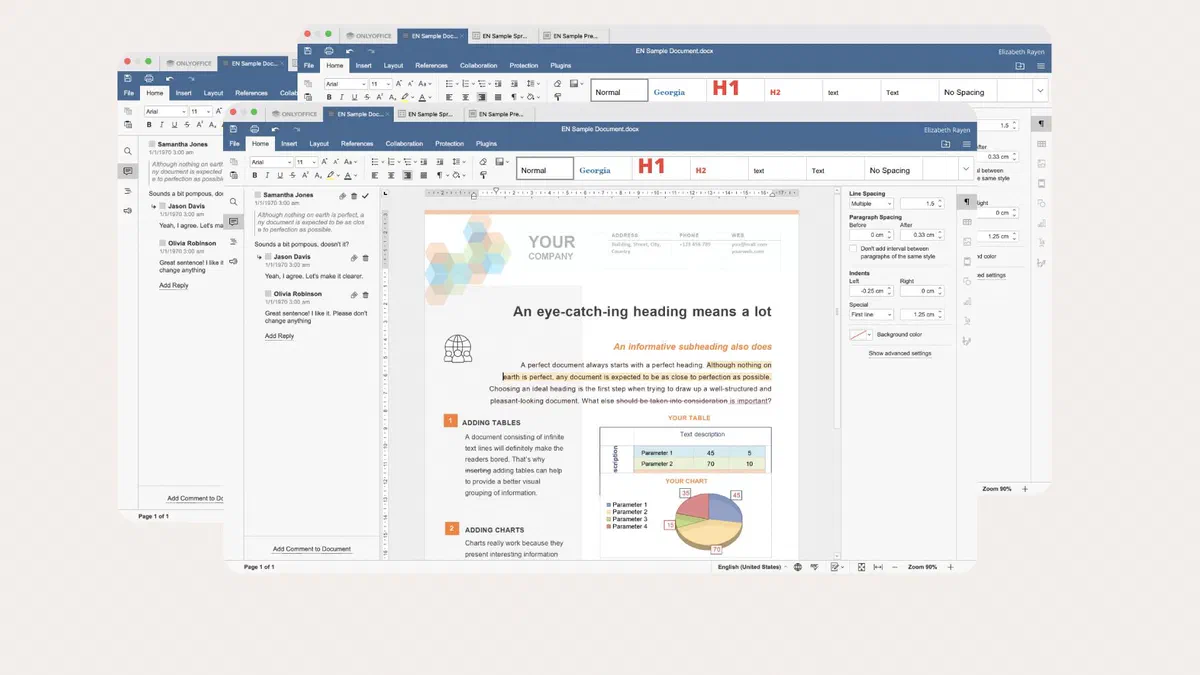Screen dimensions: 1200x675
Task: Switch to EN Sample Spr... tab in front window
Action: pyautogui.click(x=428, y=114)
